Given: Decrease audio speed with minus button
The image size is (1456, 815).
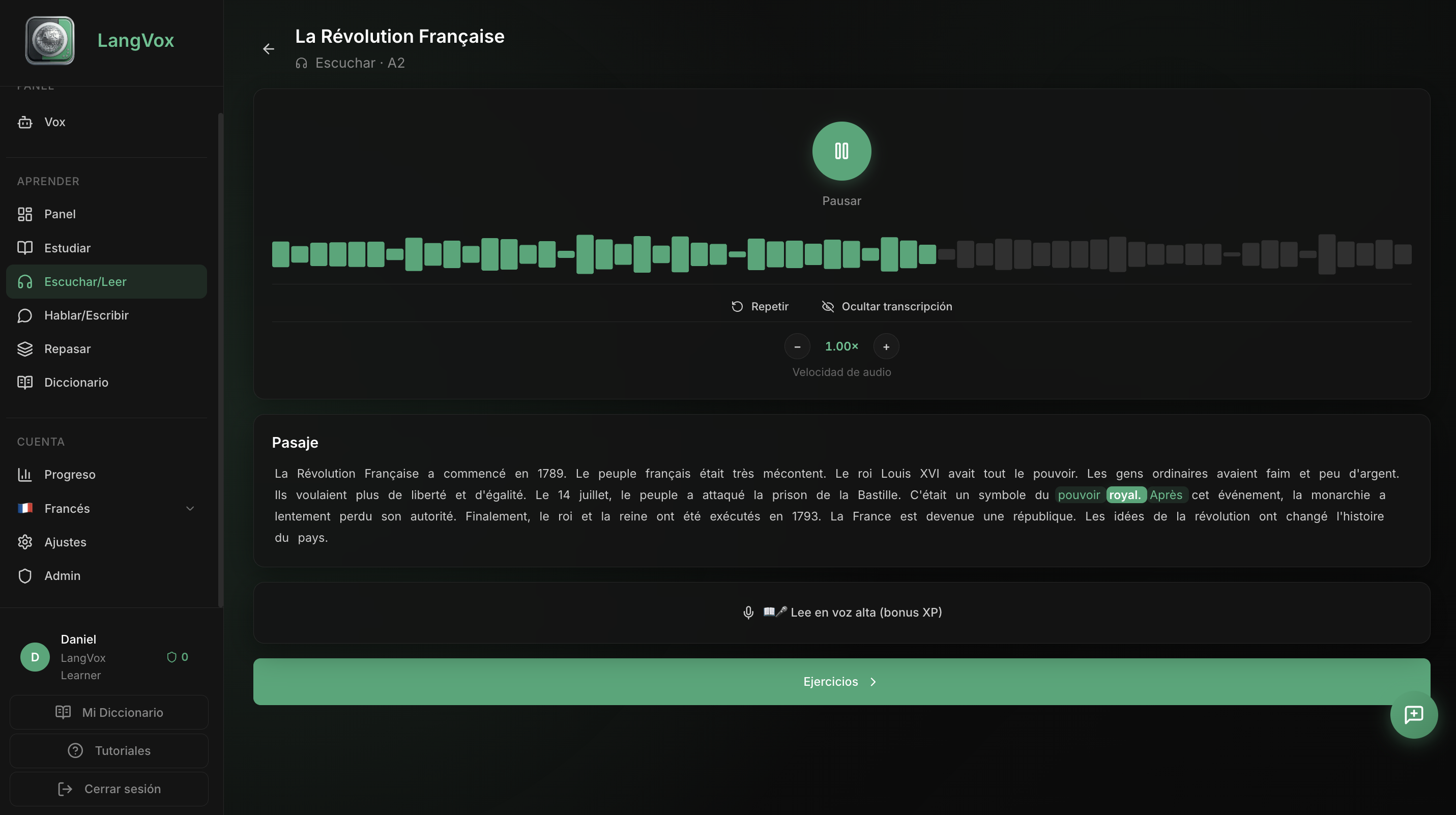Looking at the screenshot, I should [797, 346].
